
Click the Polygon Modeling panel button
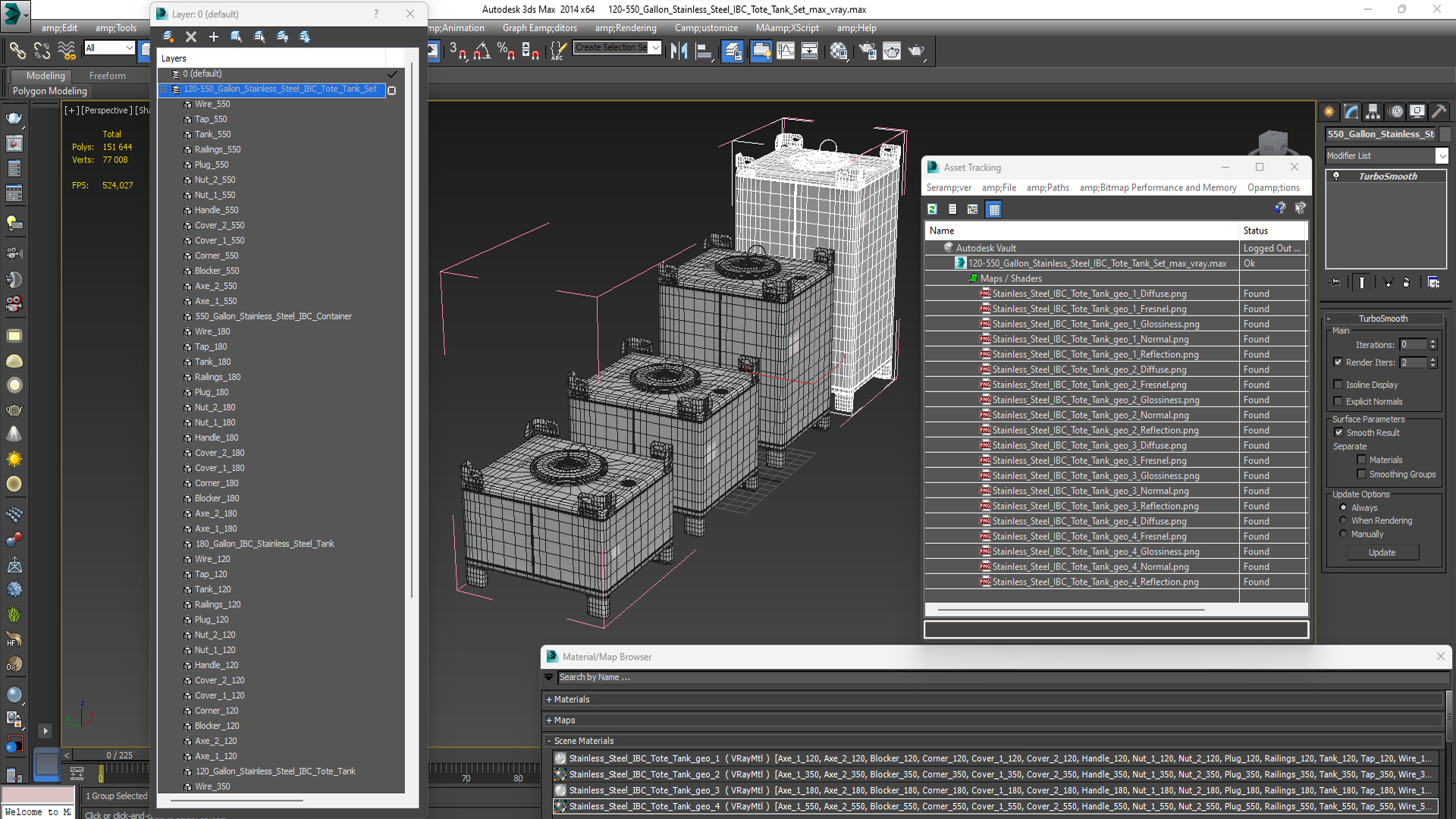click(x=50, y=91)
